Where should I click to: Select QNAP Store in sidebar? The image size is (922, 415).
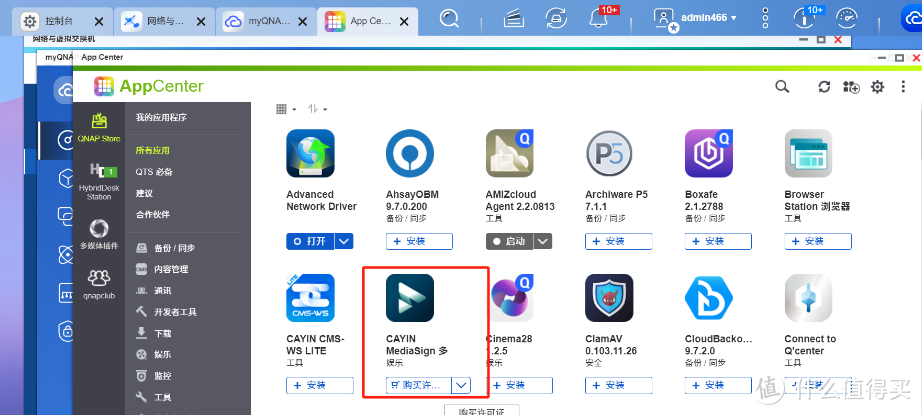coord(99,128)
